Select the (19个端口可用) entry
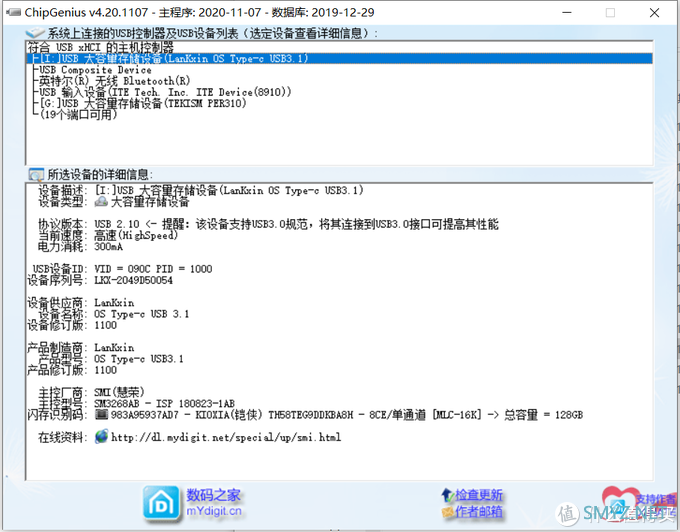 (78, 115)
